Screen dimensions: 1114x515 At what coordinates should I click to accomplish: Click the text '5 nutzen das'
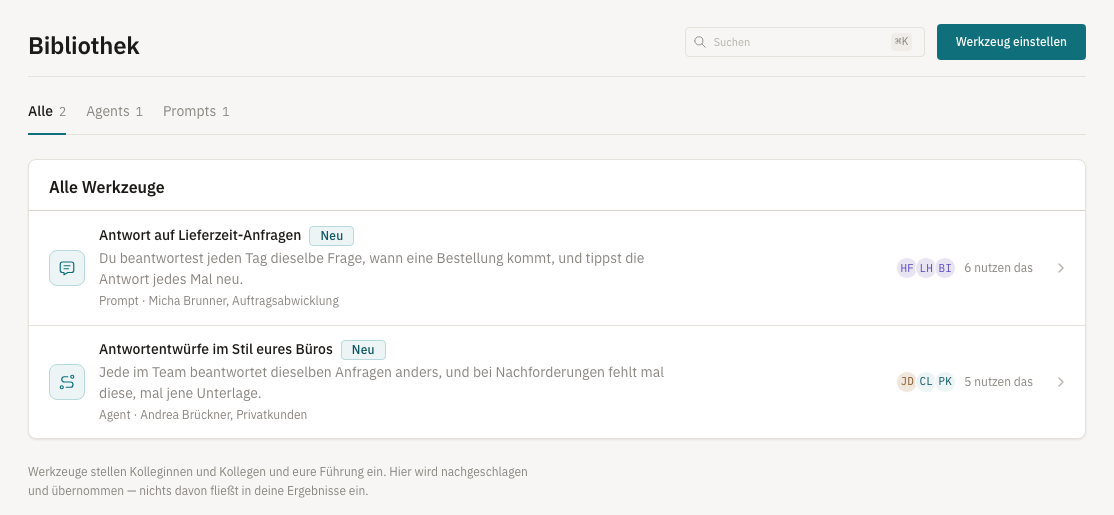coord(998,382)
